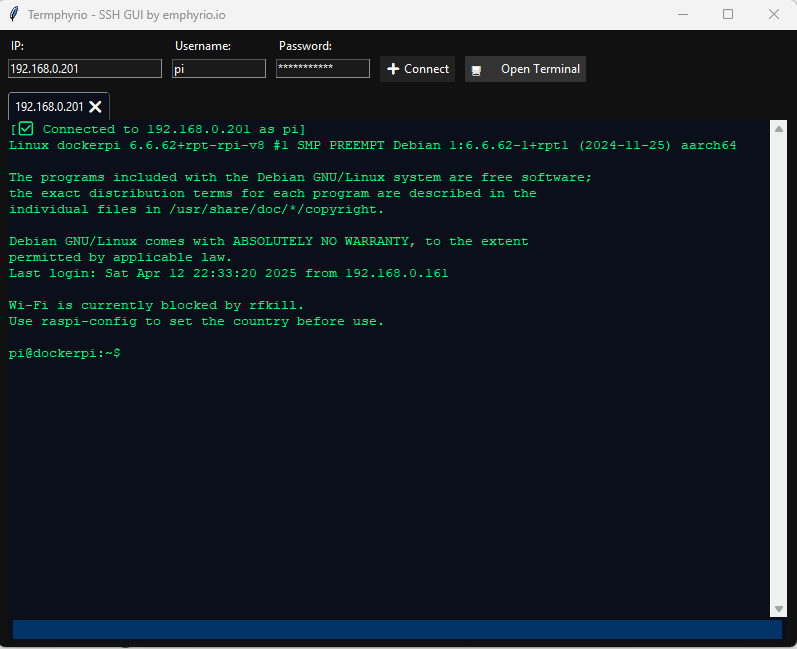This screenshot has height=649, width=797.
Task: Click the scrollbar down arrow
Action: 779,608
